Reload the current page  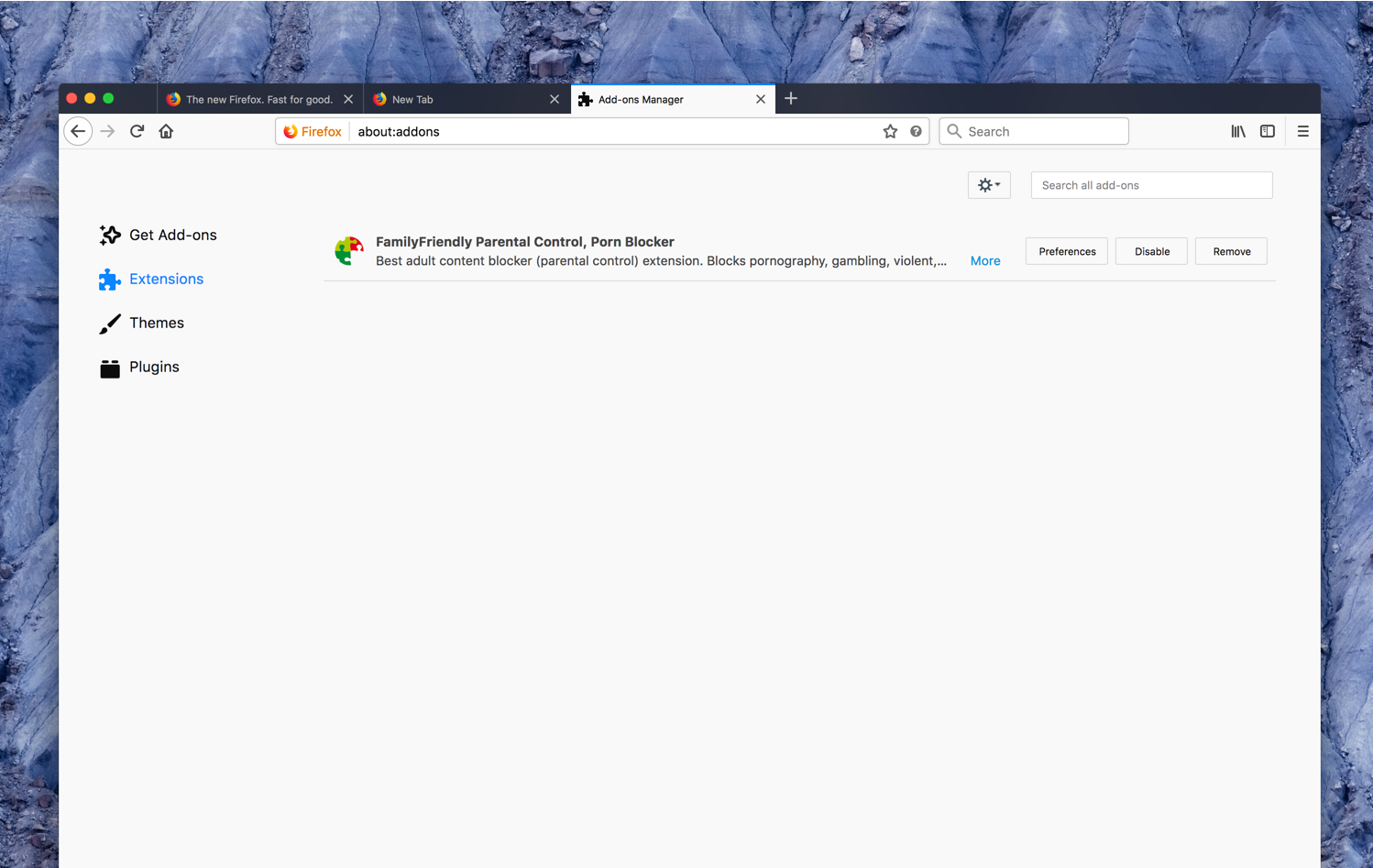pyautogui.click(x=137, y=131)
